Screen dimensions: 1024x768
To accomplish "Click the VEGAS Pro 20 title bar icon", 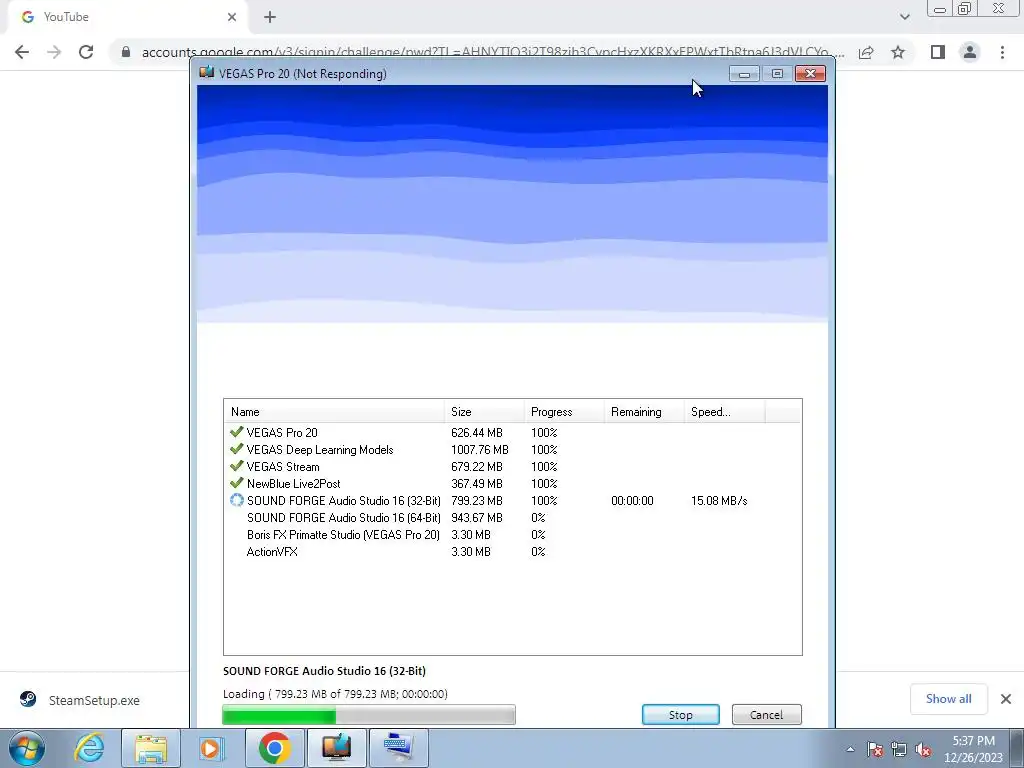I will click(207, 72).
